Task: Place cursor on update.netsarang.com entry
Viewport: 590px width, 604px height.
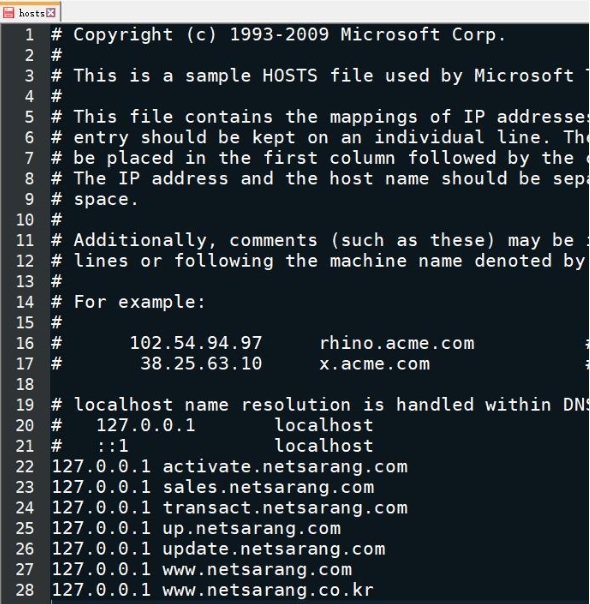Action: click(x=274, y=549)
